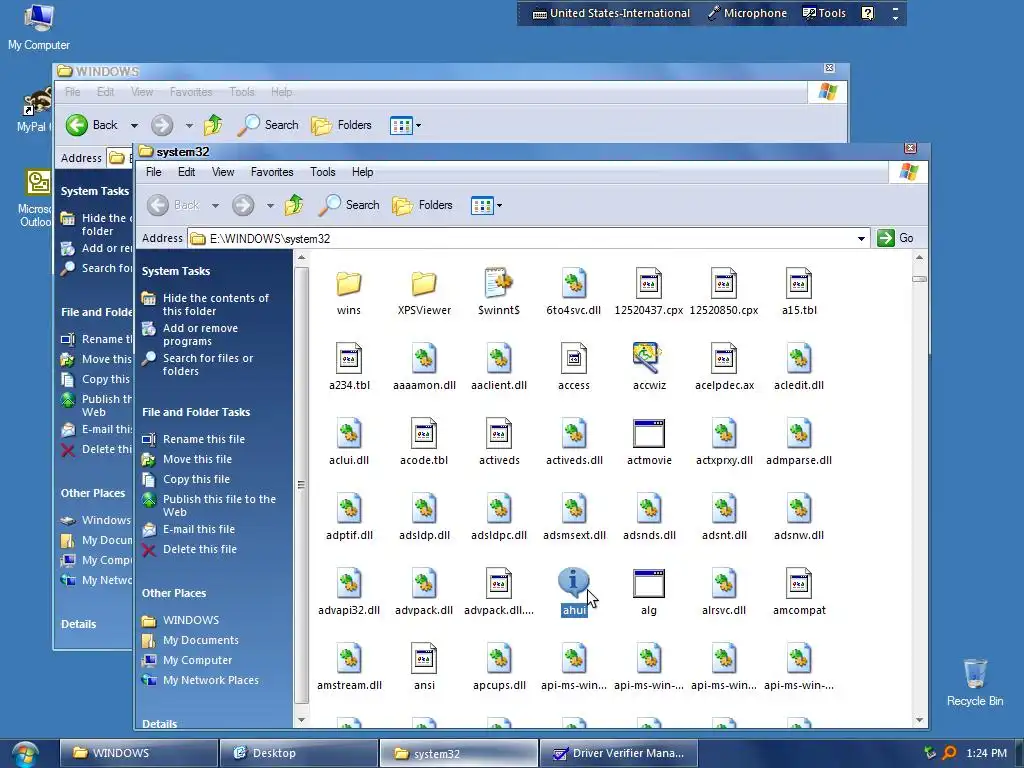Image resolution: width=1024 pixels, height=768 pixels.
Task: Switch to Driver Verifier Manager taskbar button
Action: click(618, 753)
